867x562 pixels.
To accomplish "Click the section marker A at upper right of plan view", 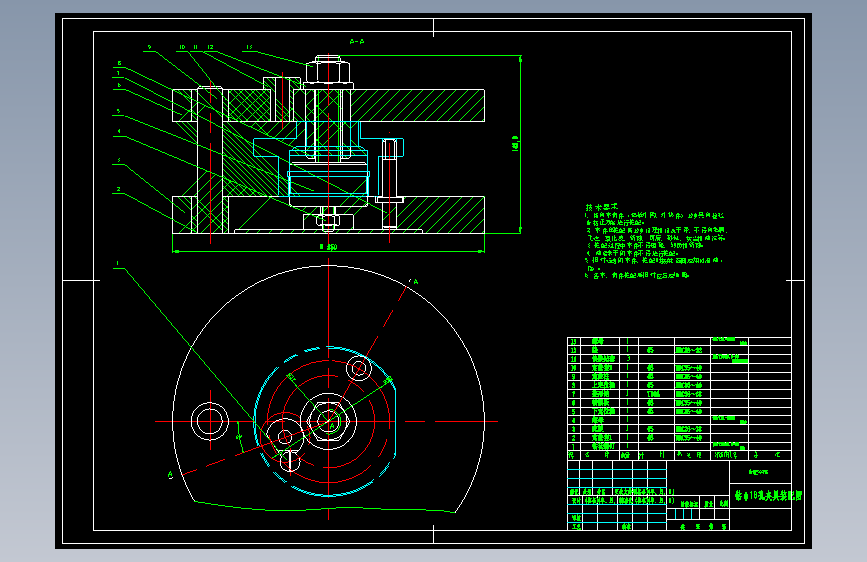I will (416, 282).
